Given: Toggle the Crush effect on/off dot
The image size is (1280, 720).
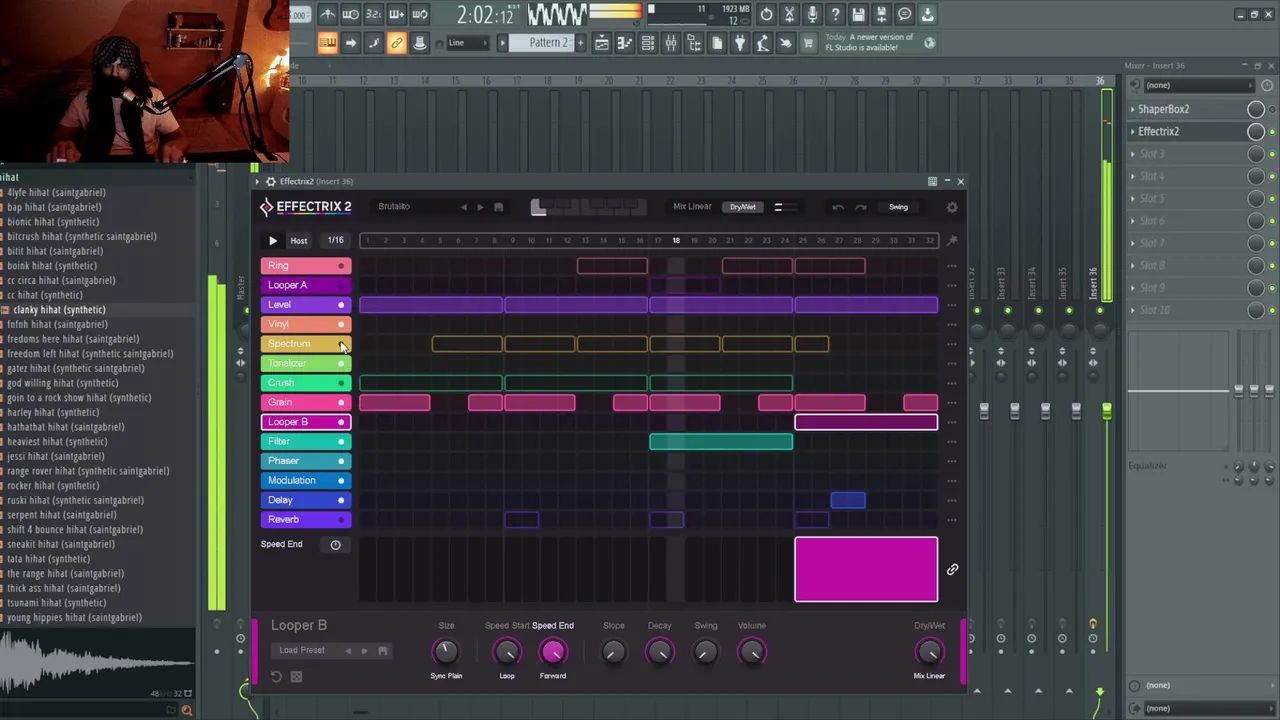Looking at the screenshot, I should coord(341,383).
